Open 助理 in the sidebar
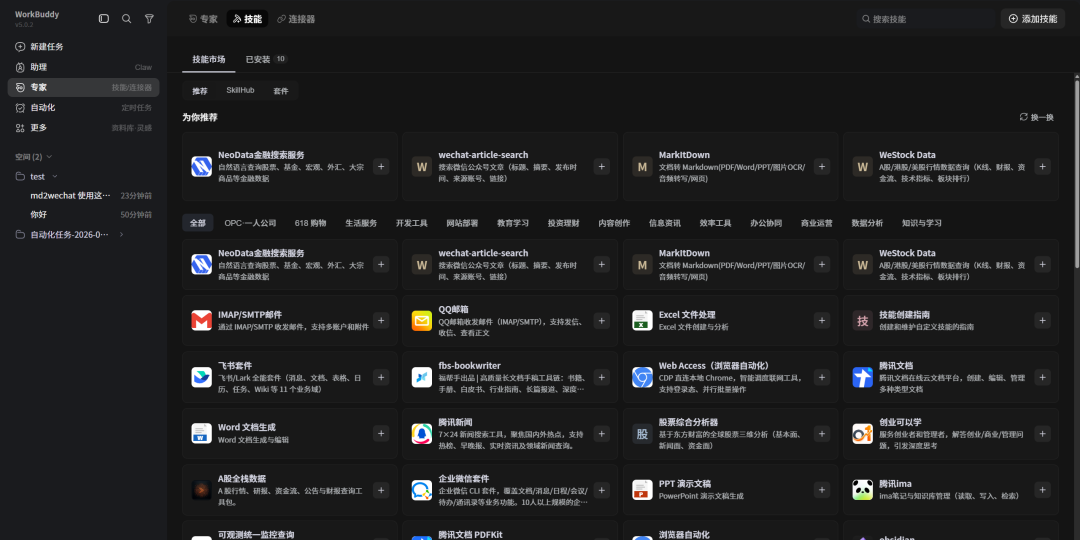1080x540 pixels. [83, 67]
